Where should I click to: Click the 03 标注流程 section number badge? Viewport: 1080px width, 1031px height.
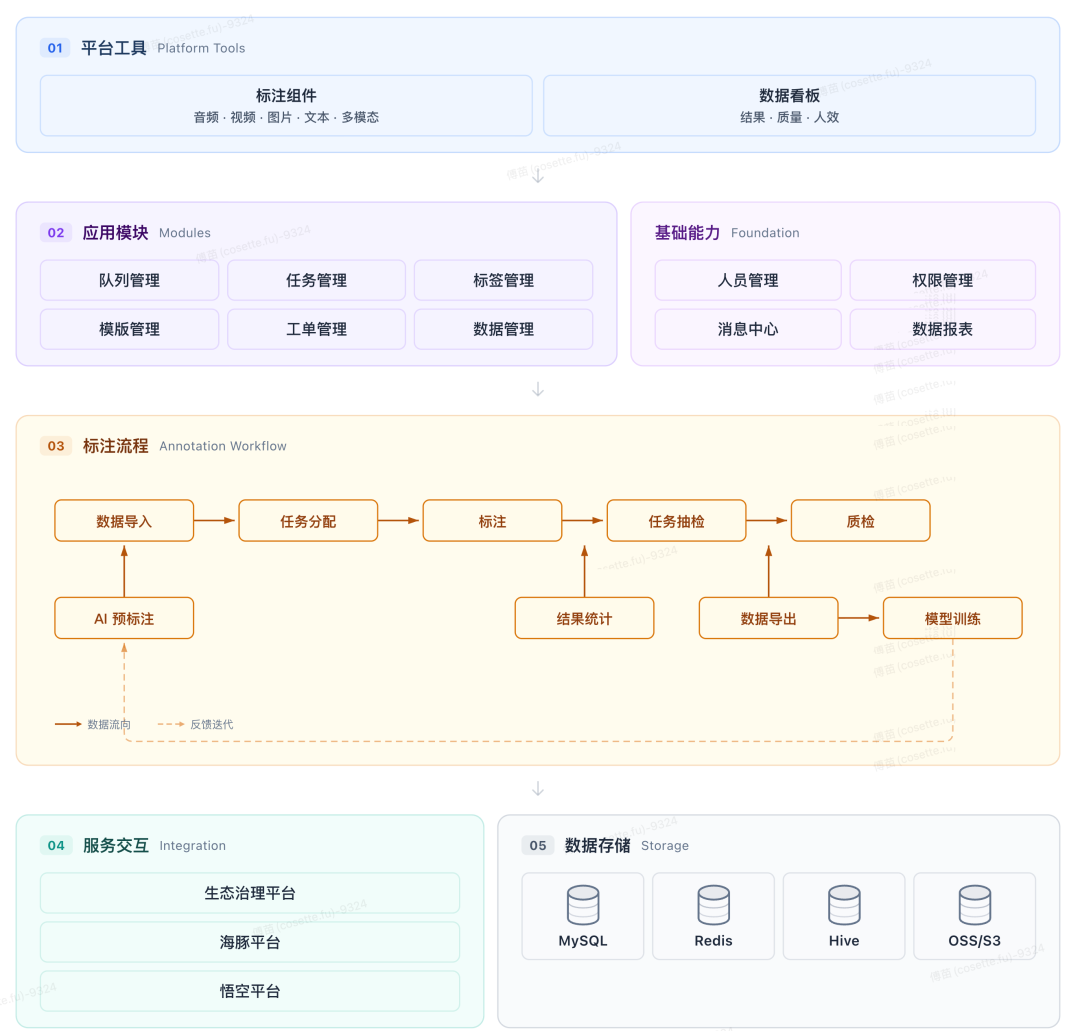point(56,446)
